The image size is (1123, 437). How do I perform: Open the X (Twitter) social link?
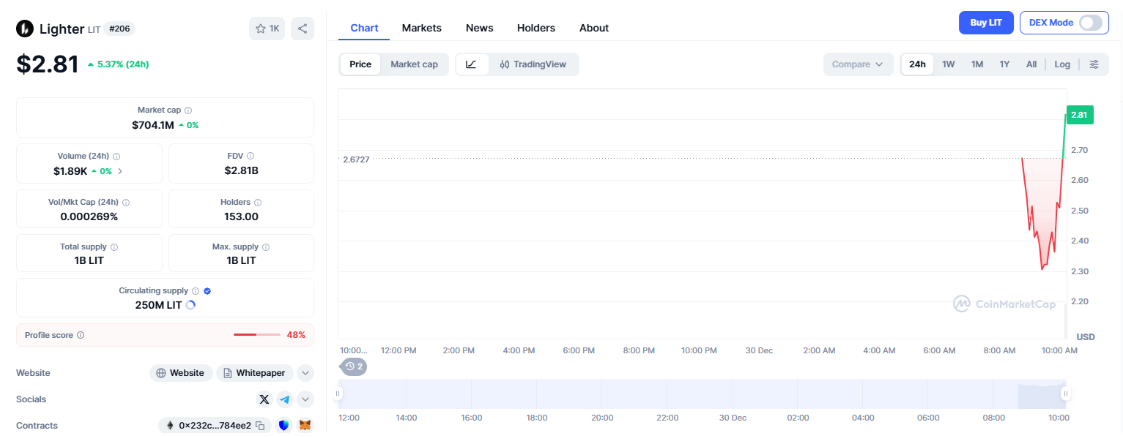264,399
